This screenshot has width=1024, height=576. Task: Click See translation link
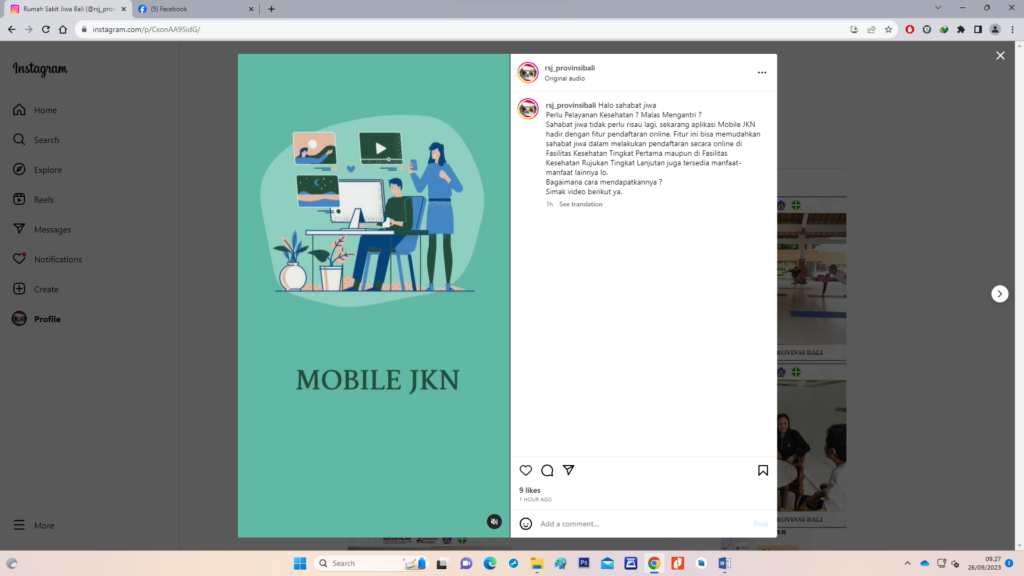(581, 204)
